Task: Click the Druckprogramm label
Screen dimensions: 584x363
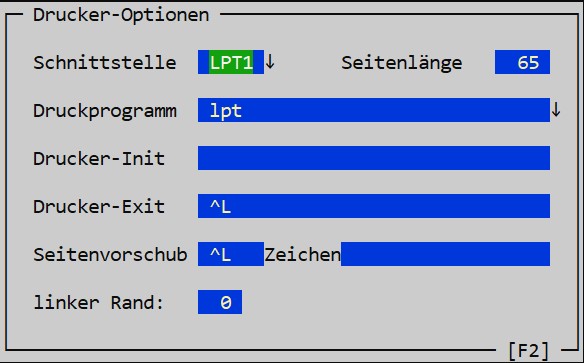Action: [x=105, y=111]
